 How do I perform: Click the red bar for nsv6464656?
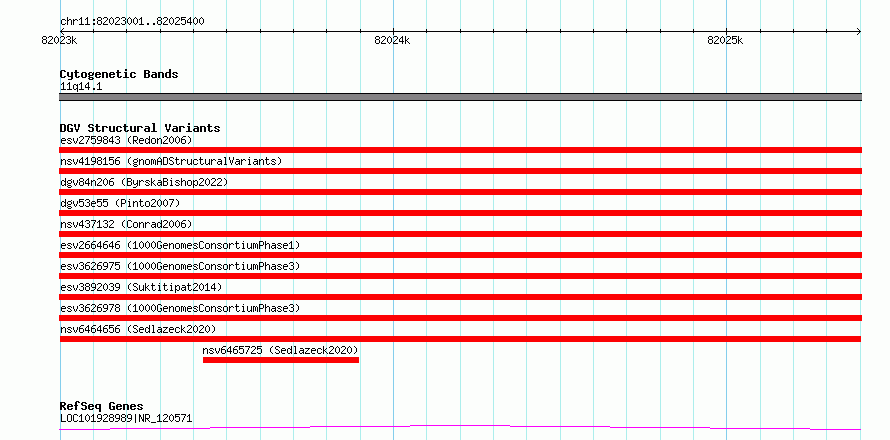[x=460, y=339]
